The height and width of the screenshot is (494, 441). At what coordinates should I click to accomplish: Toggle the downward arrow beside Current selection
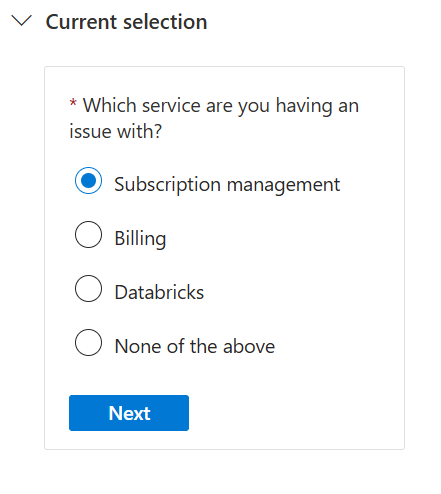click(x=21, y=21)
